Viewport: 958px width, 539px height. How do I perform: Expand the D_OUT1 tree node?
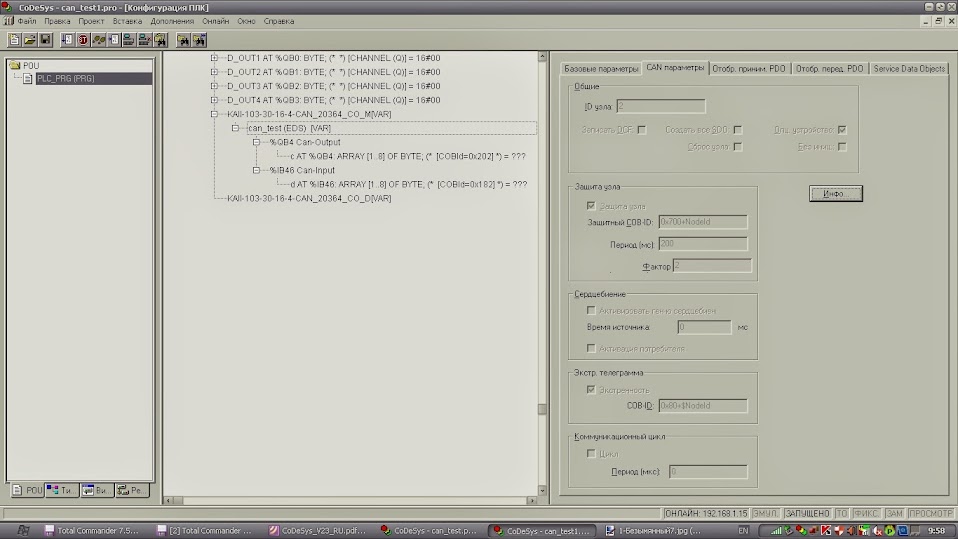[x=214, y=58]
